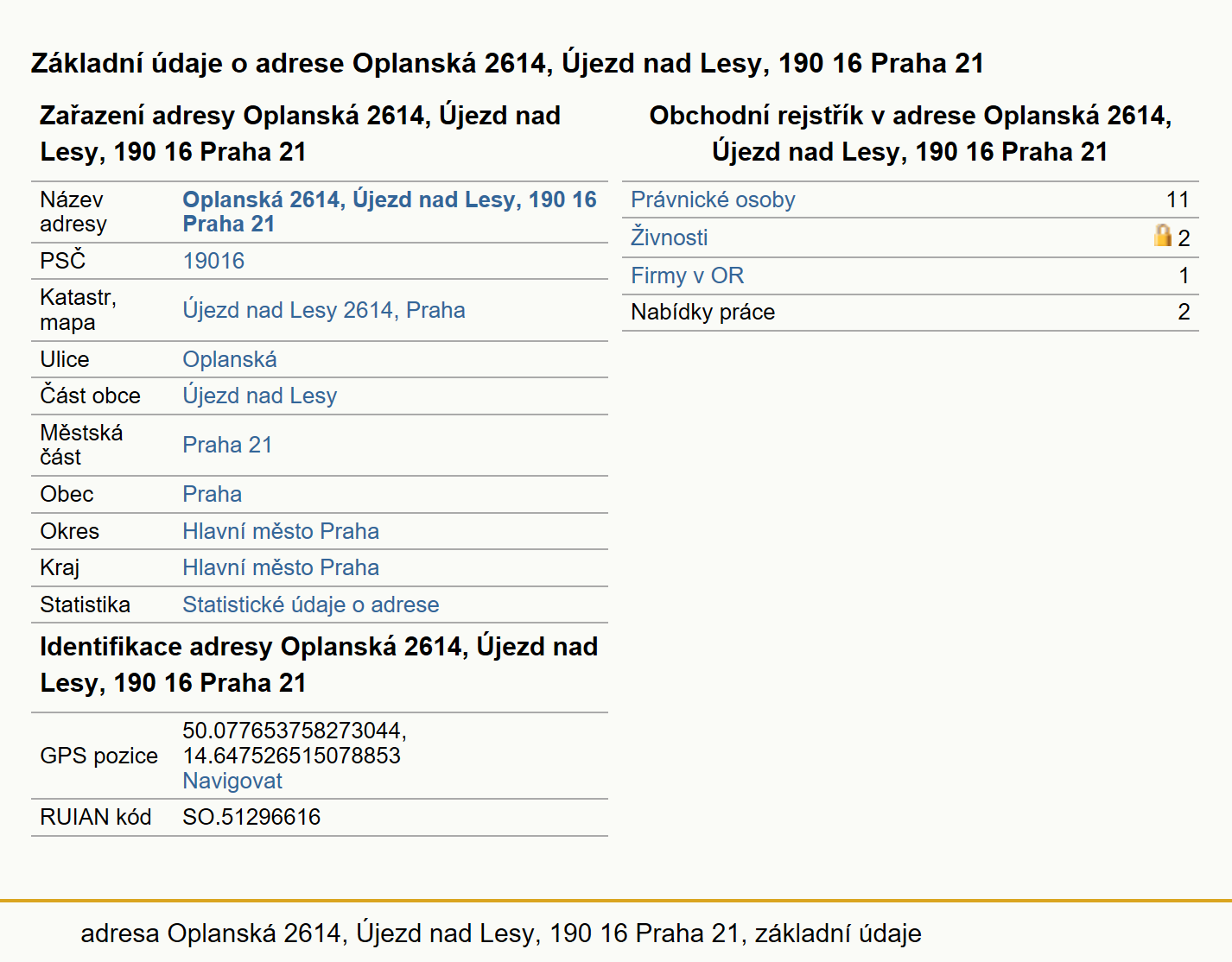Click the Praha link in Obec row
This screenshot has width=1232, height=962.
tap(213, 494)
